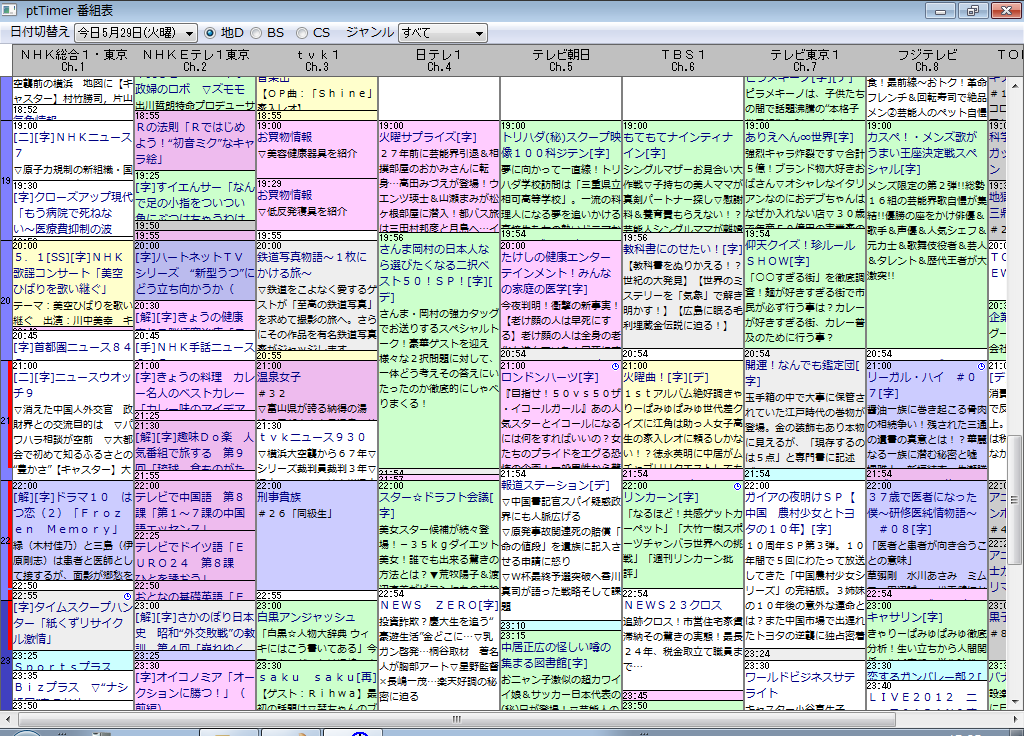Click the Windows Start button on the taskbar
This screenshot has width=1024, height=736.
pos(27,733)
